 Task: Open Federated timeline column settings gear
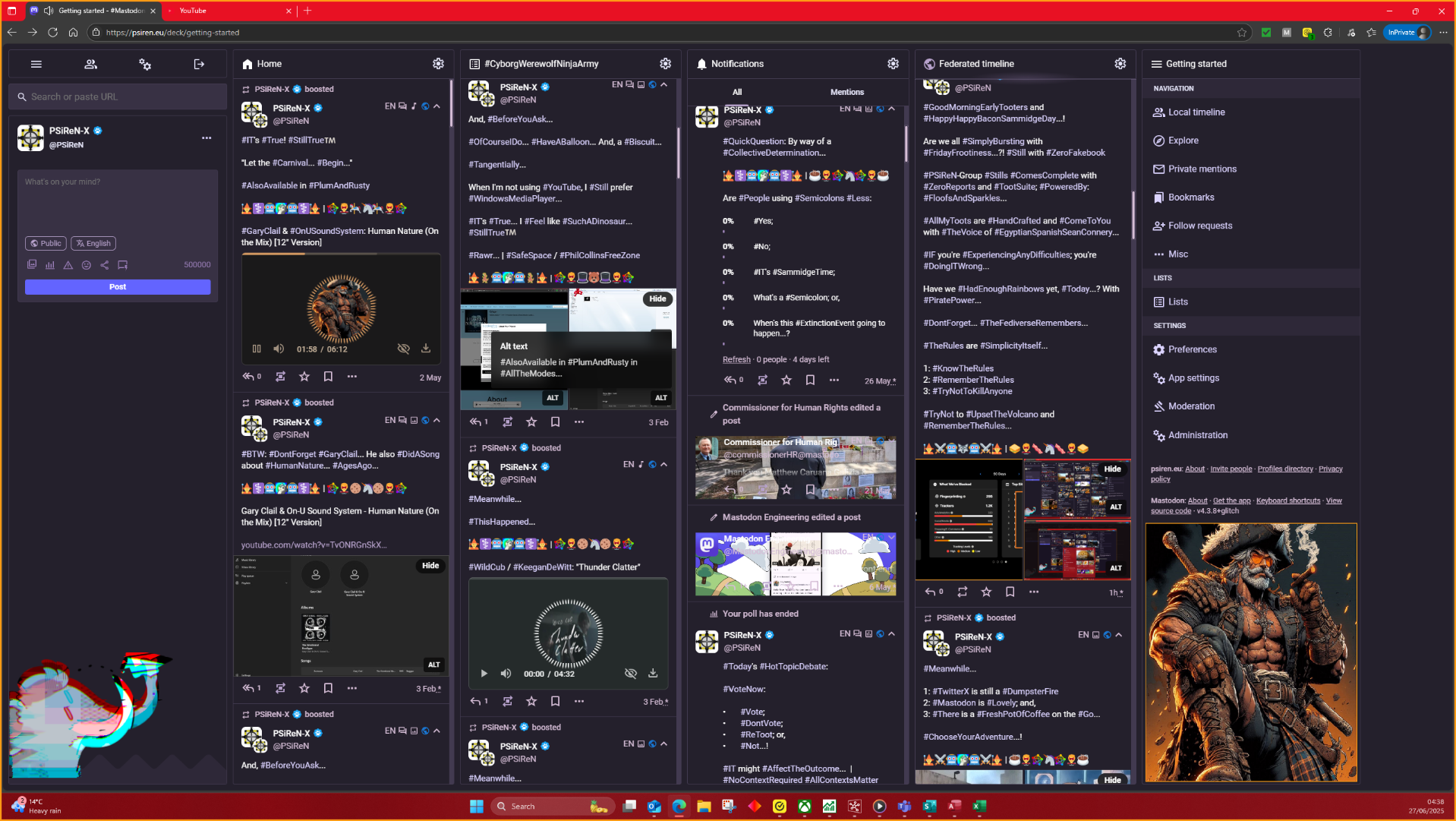pos(1120,64)
